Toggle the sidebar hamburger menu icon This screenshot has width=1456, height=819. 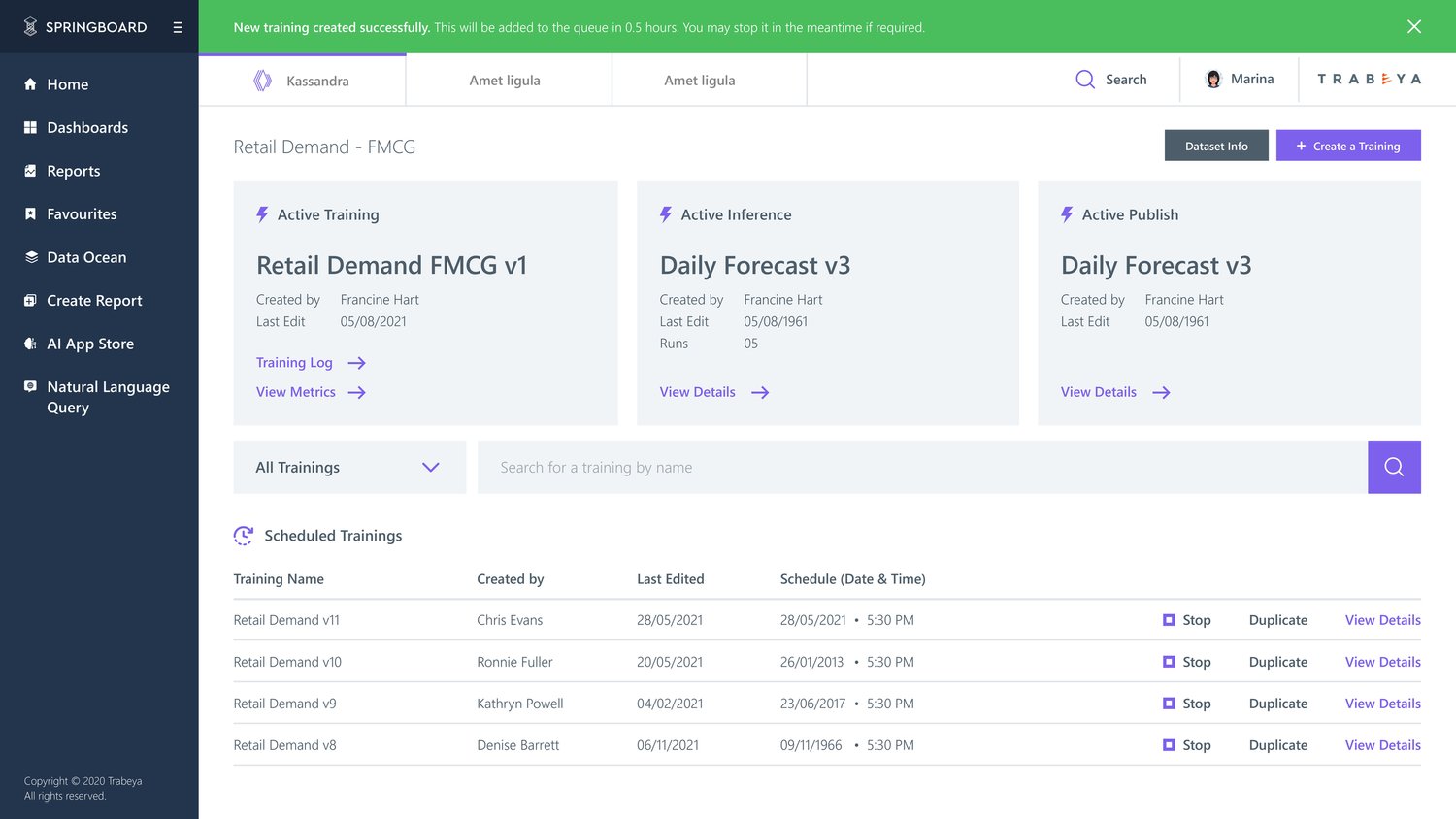[178, 27]
